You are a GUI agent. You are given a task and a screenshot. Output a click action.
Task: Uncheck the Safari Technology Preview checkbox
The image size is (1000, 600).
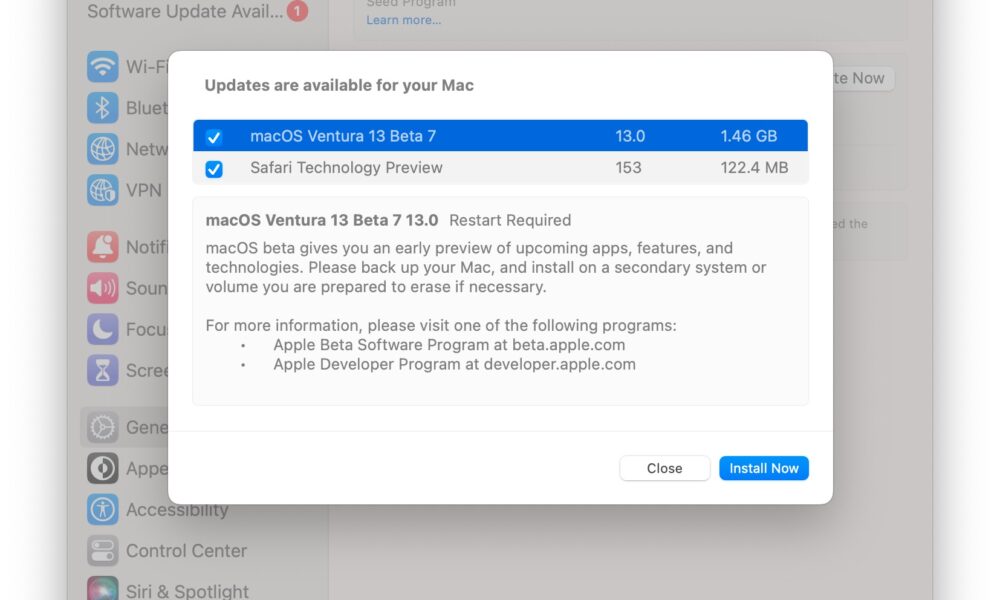214,169
